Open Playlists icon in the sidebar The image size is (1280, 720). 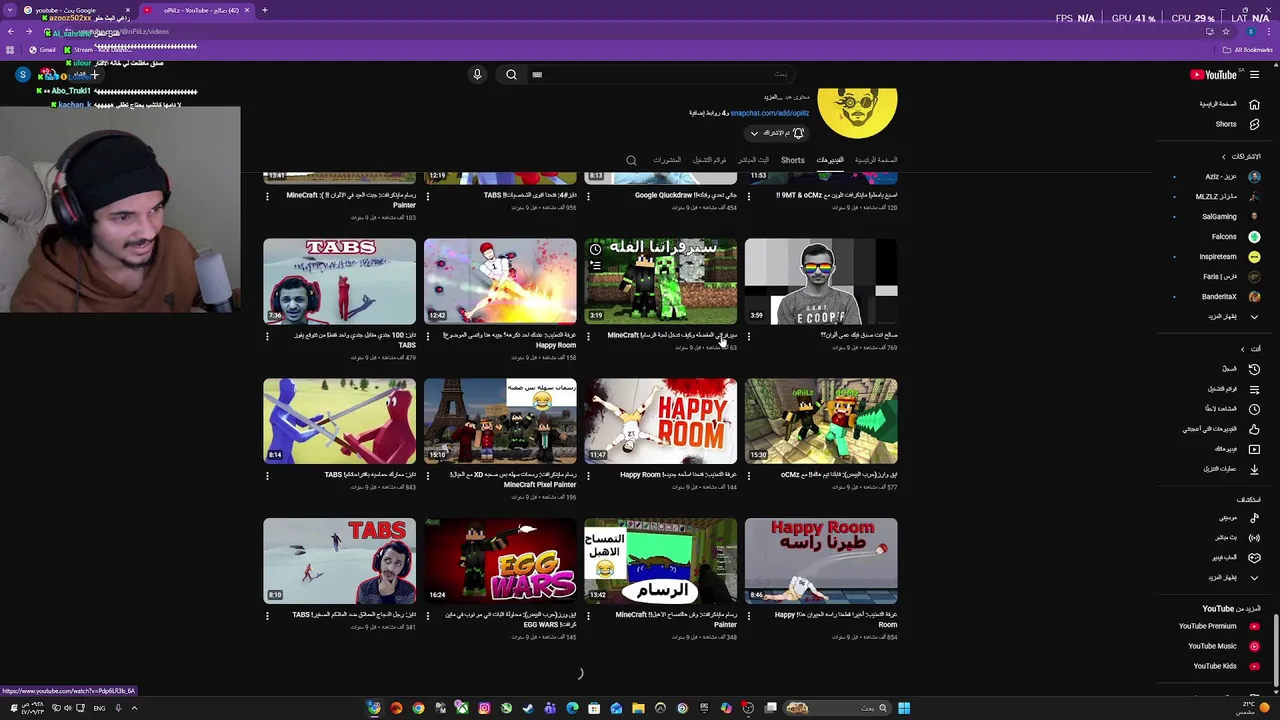tap(1254, 389)
